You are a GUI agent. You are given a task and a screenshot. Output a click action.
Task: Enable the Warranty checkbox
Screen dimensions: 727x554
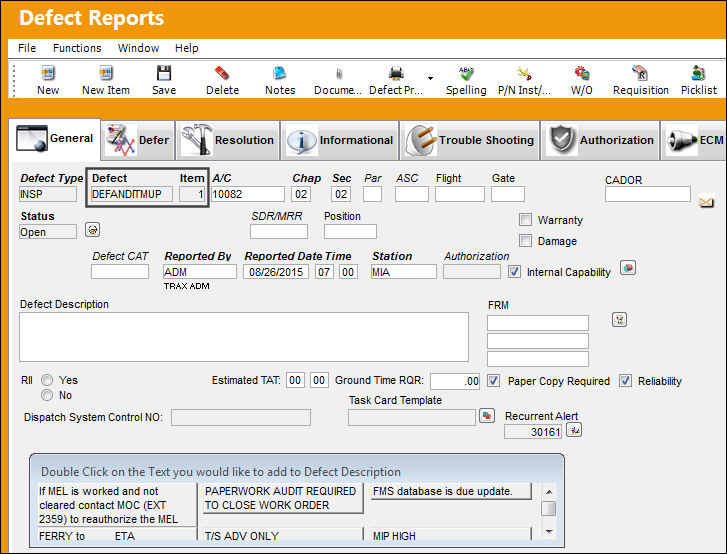click(525, 219)
